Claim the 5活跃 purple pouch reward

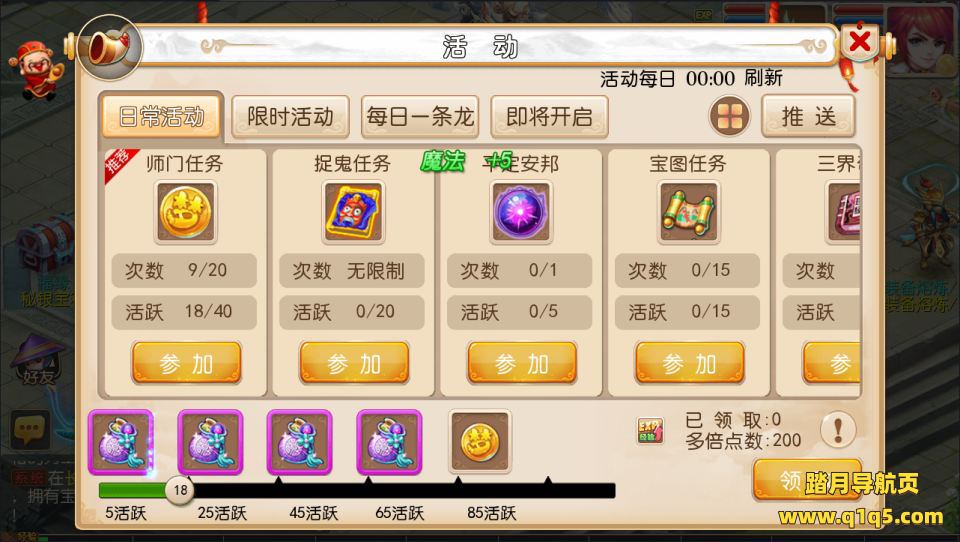(121, 442)
